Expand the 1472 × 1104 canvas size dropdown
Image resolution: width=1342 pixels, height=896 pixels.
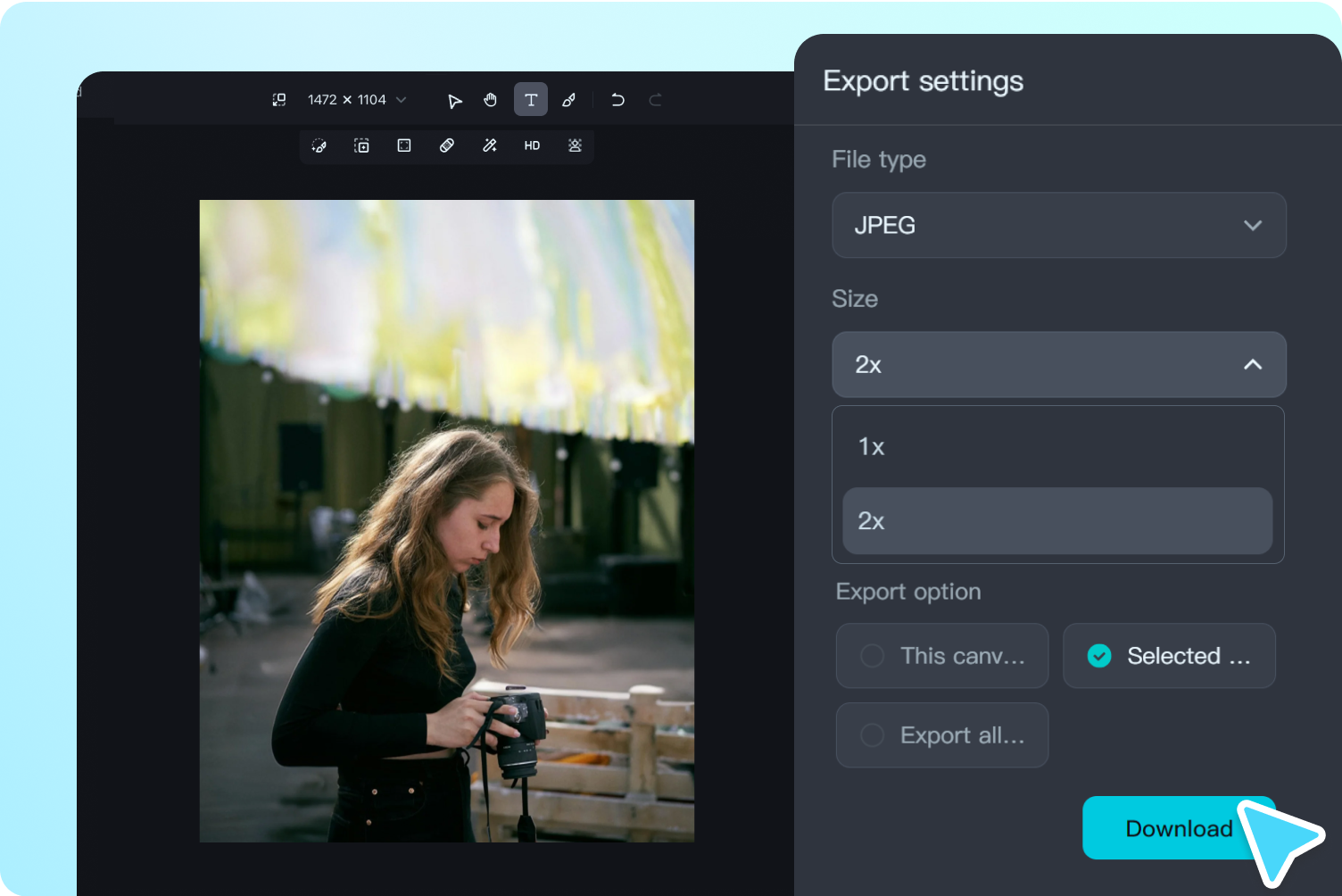(401, 100)
